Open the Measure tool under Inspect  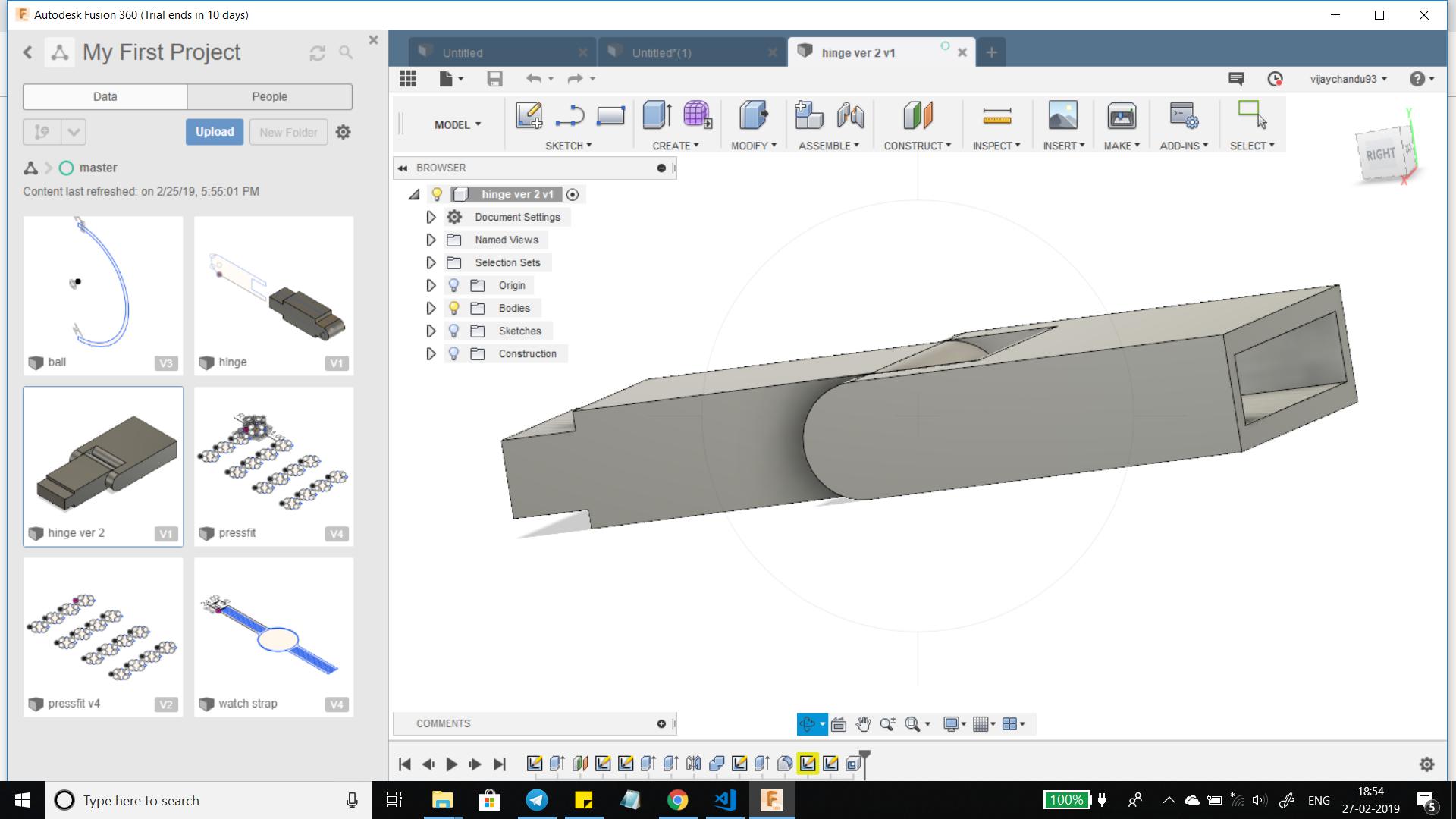click(996, 115)
